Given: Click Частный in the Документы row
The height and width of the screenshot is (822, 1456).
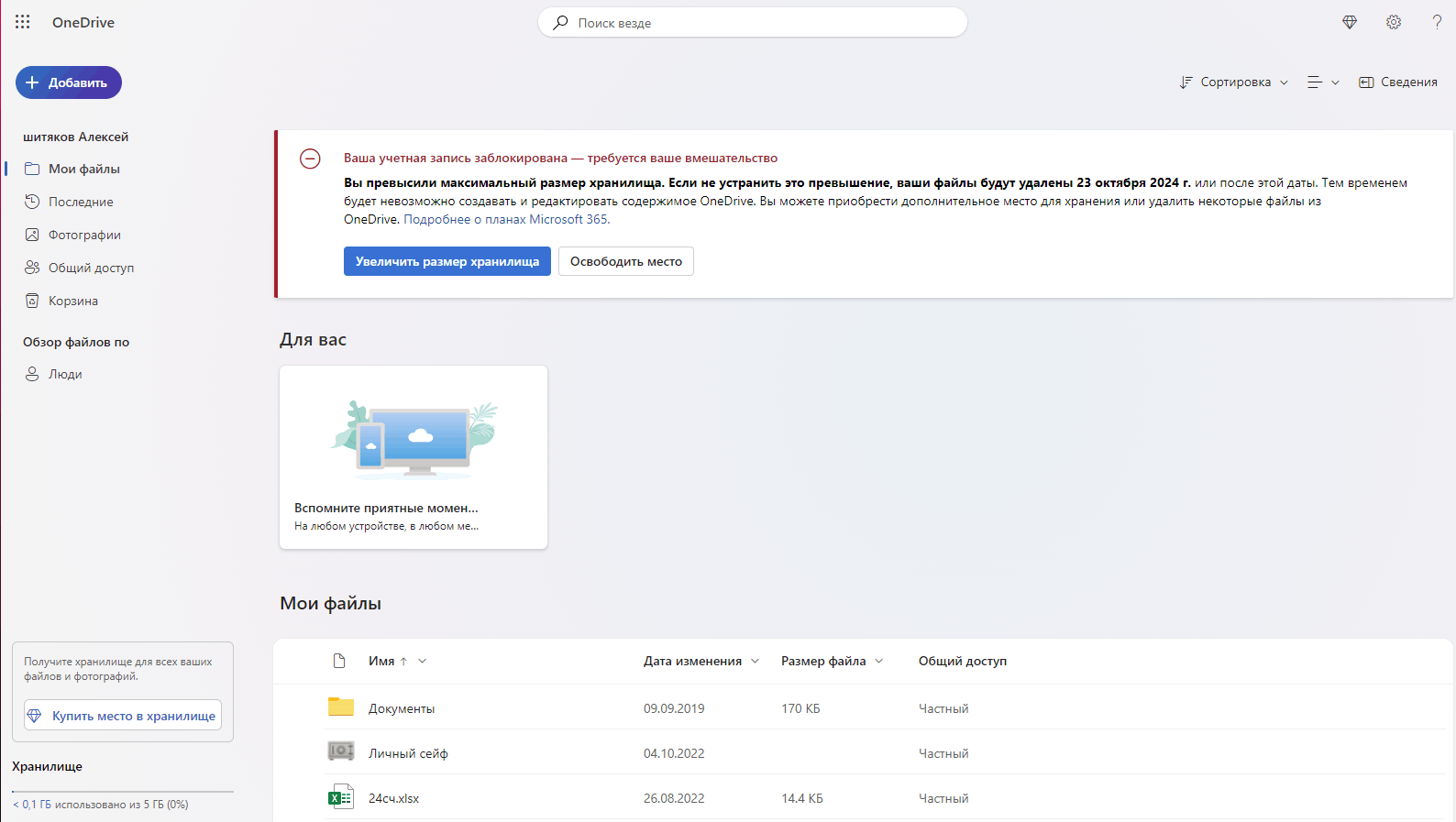Looking at the screenshot, I should click(943, 708).
